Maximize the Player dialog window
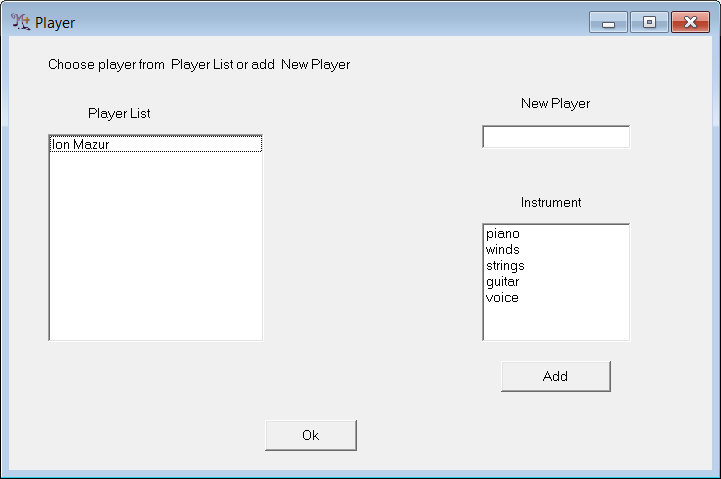721x479 pixels. [x=649, y=22]
